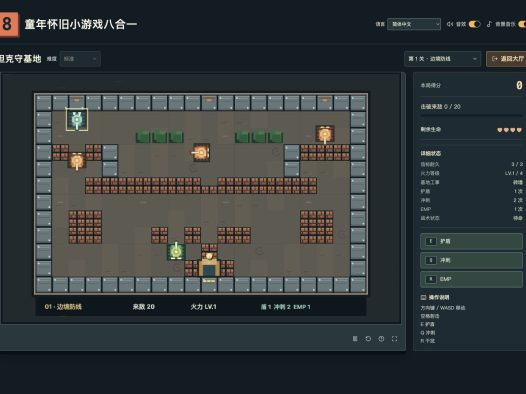Click the highlighted teal tank top-left
Viewport: 526px width, 394px height.
click(77, 119)
